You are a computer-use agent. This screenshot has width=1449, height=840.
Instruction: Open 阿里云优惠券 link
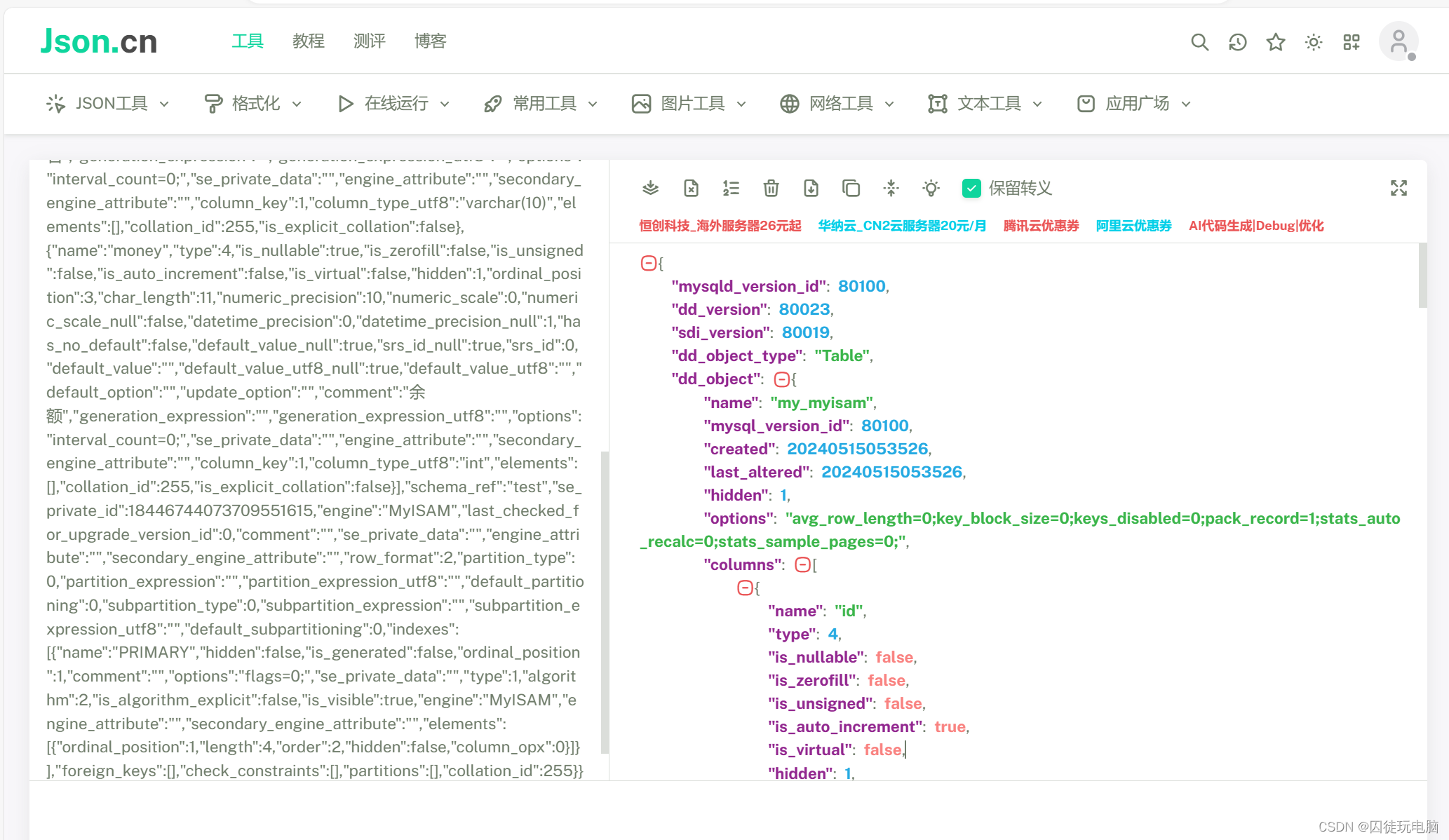(1133, 226)
